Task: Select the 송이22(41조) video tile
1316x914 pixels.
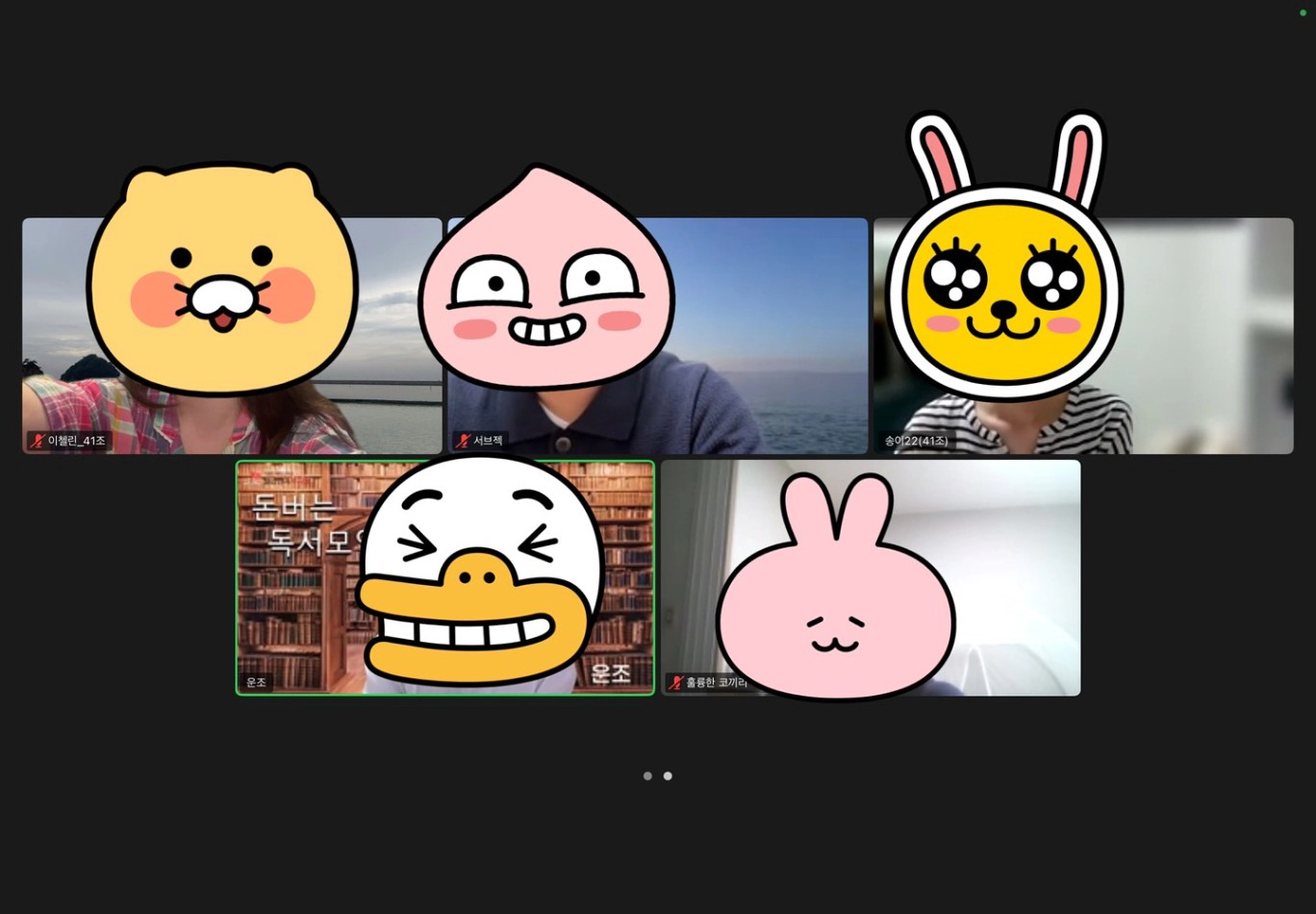Action: coord(1083,336)
